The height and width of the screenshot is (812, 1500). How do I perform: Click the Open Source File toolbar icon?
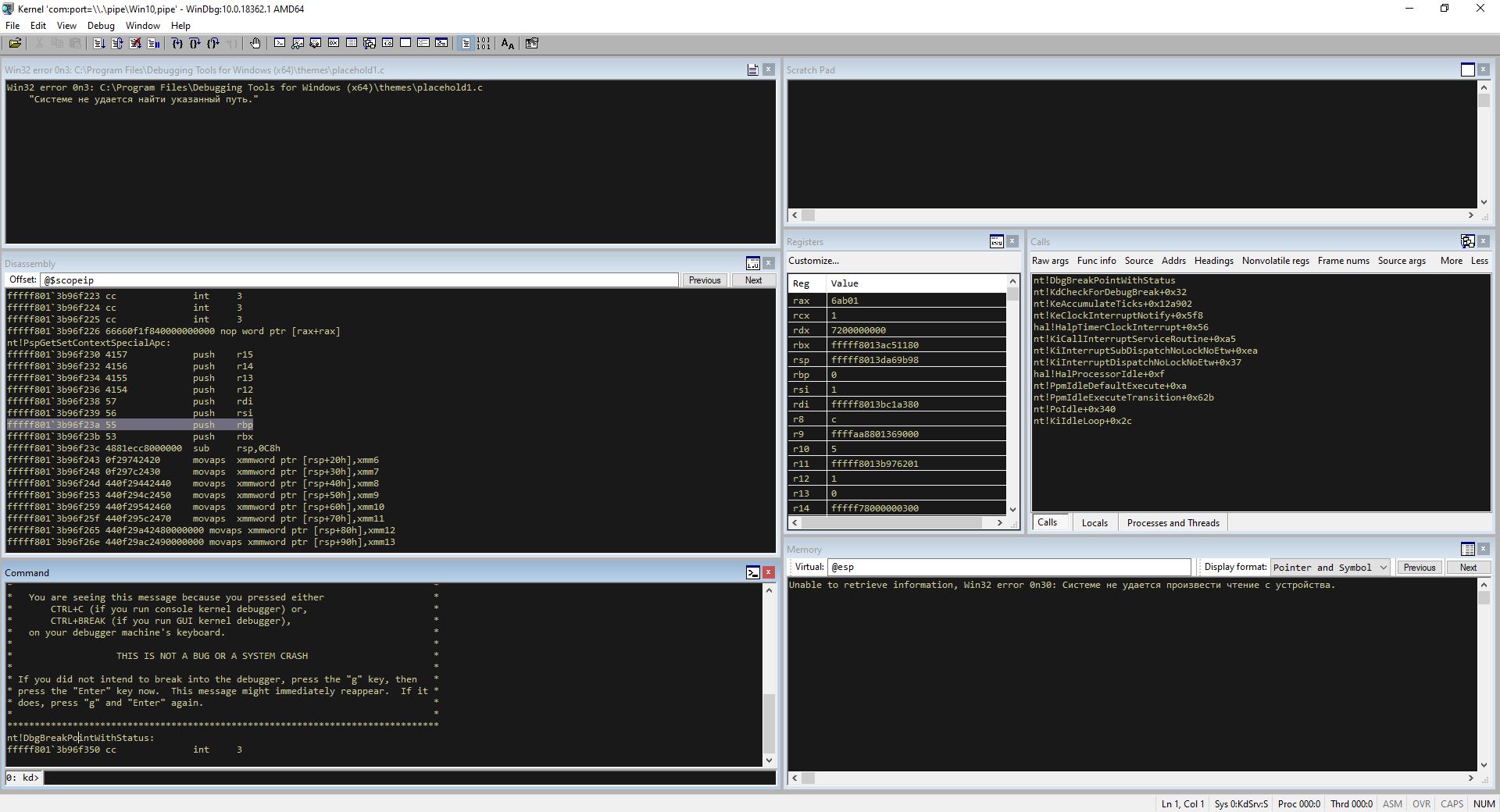coord(15,44)
